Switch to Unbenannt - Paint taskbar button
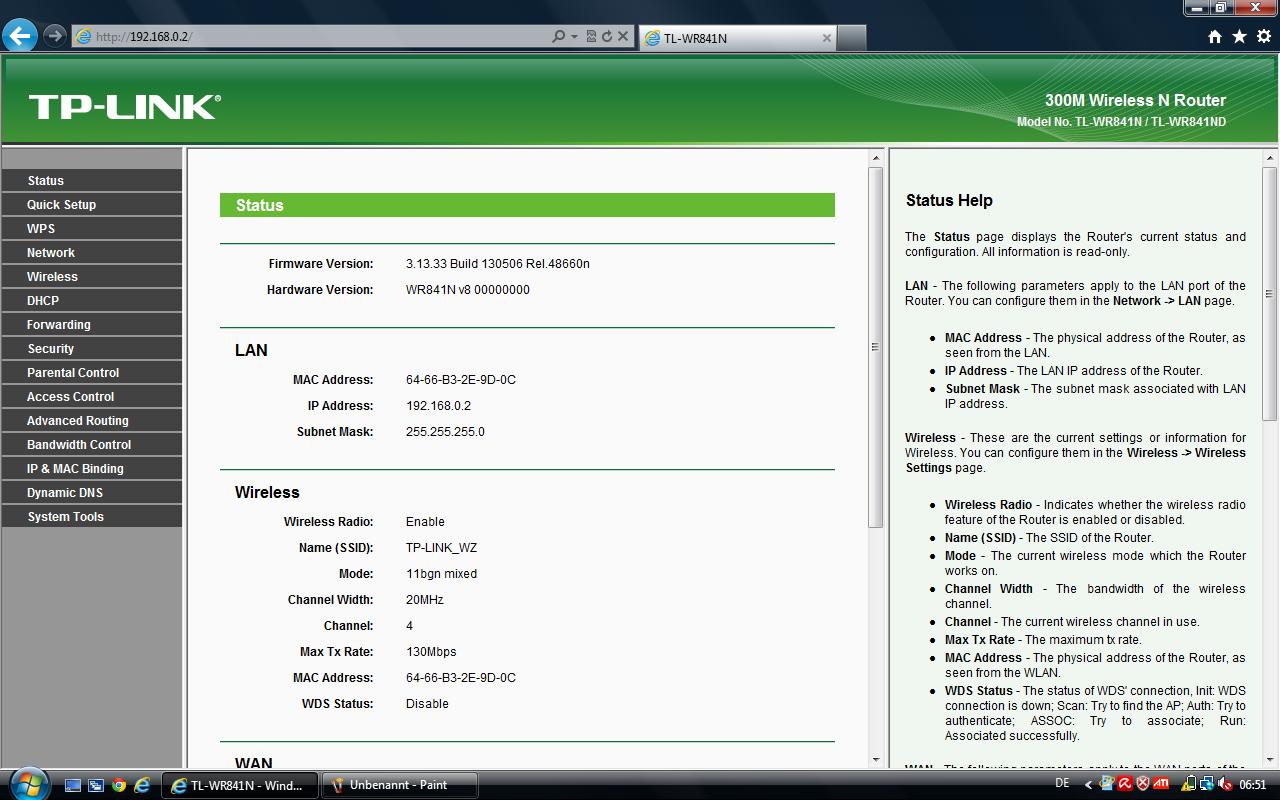 pyautogui.click(x=400, y=785)
